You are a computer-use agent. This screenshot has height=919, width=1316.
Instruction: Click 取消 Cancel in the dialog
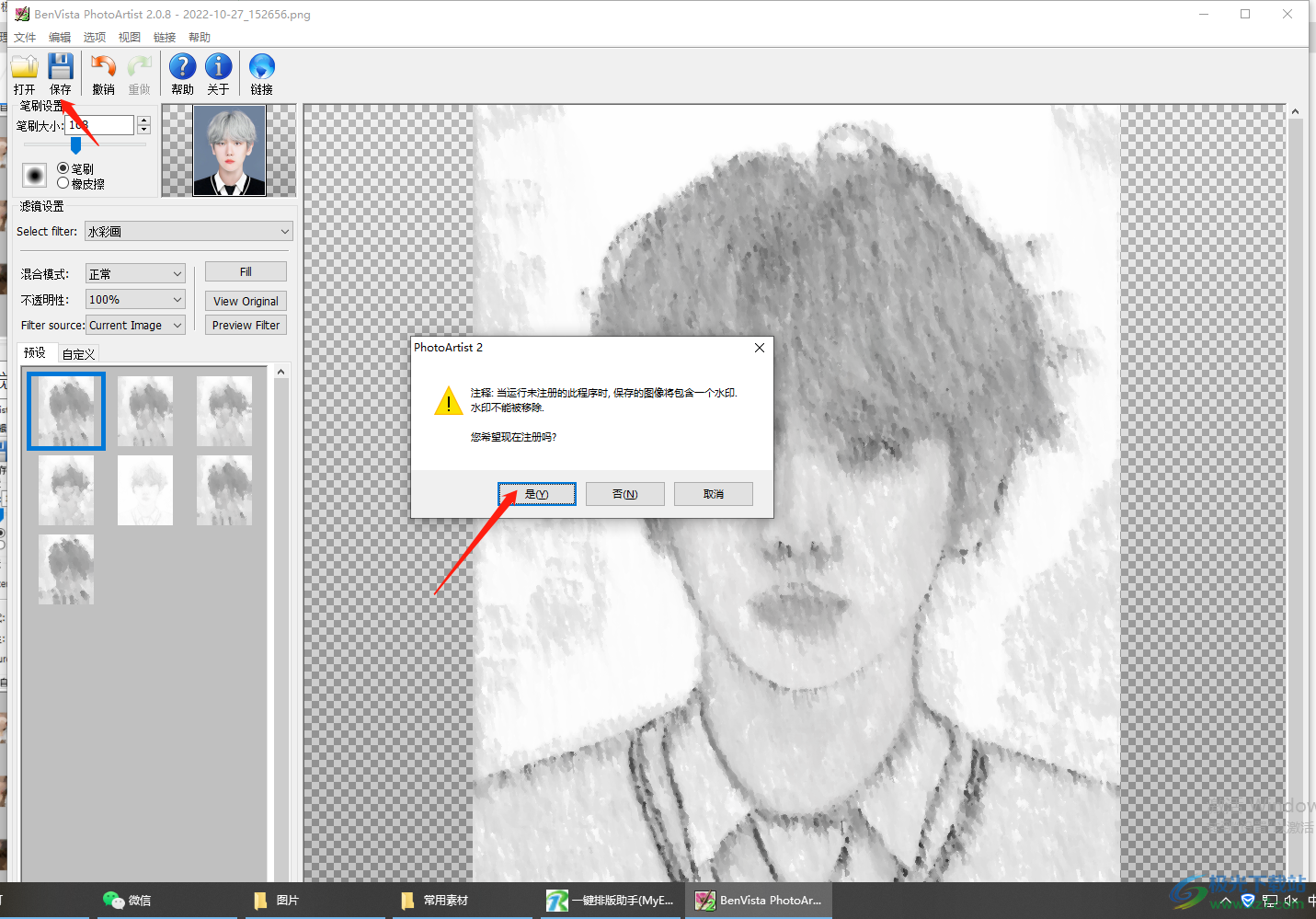pyautogui.click(x=714, y=494)
